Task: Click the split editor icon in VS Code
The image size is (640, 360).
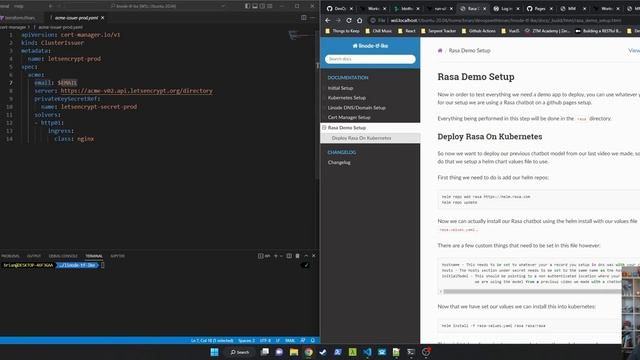Action: (304, 18)
